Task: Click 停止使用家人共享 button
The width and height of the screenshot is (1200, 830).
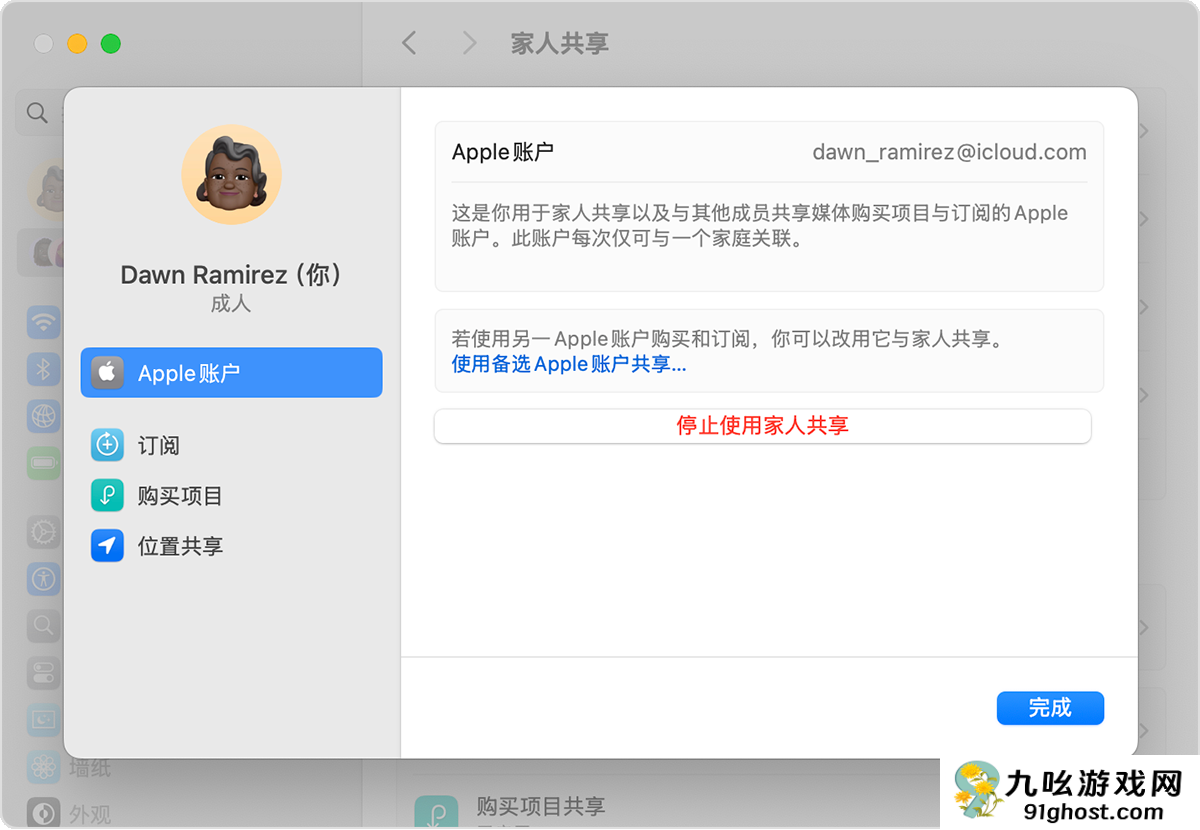Action: click(x=762, y=426)
